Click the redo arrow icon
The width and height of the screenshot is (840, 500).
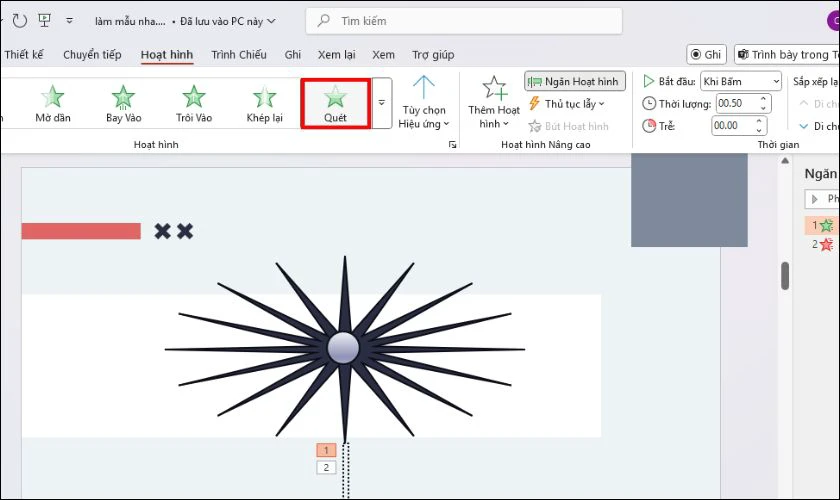pos(19,21)
